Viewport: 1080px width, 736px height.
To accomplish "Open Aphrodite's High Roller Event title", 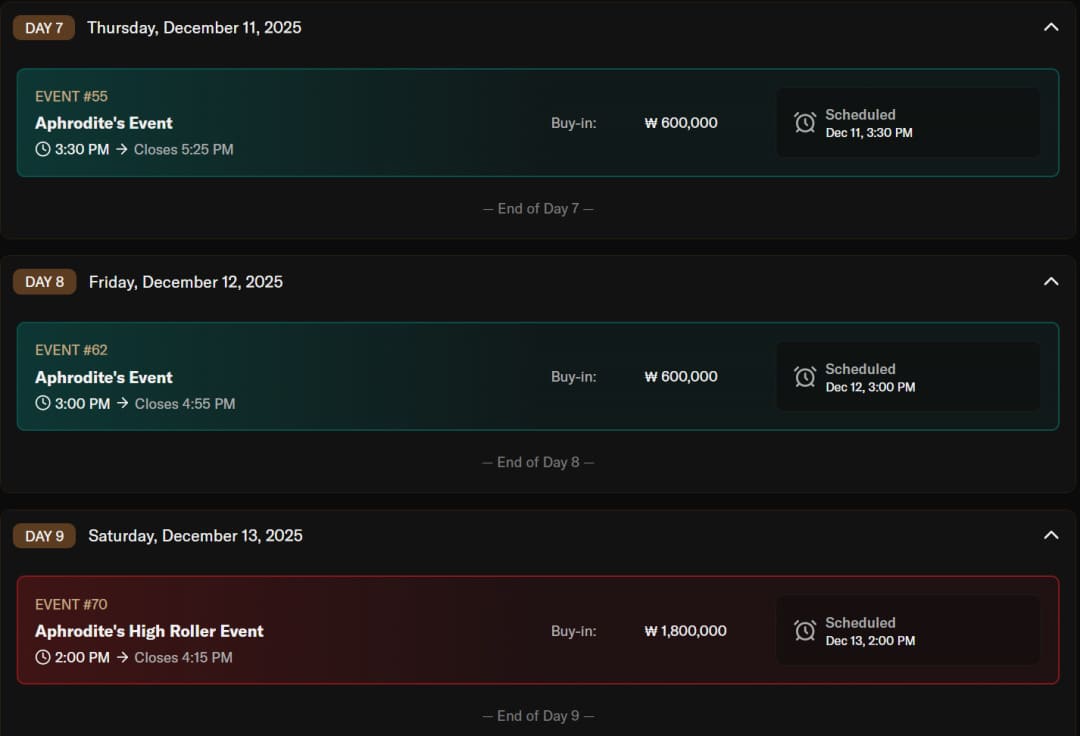I will point(149,631).
